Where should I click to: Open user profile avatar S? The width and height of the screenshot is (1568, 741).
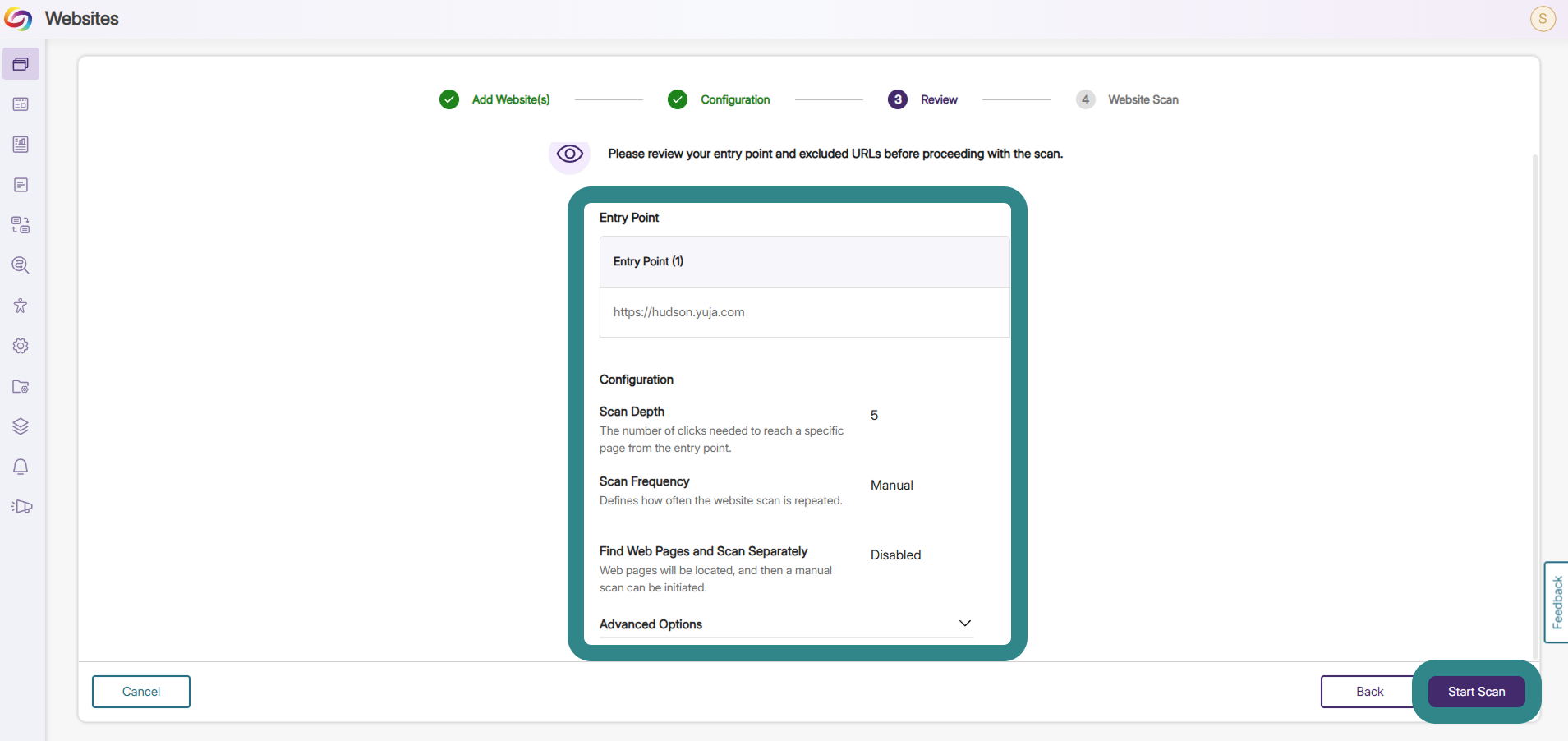point(1543,19)
